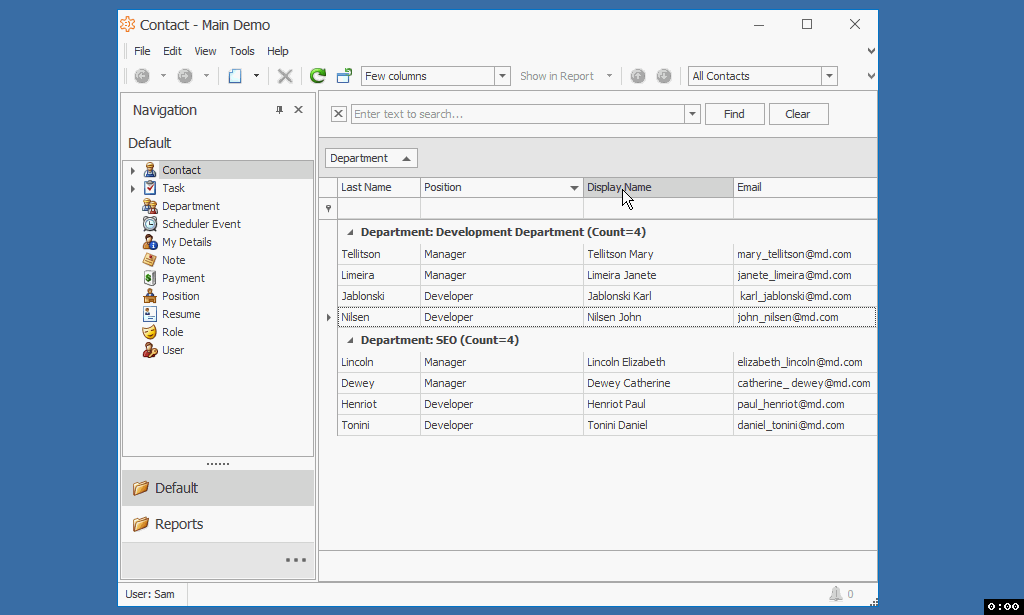The height and width of the screenshot is (615, 1024).
Task: Close the Navigation panel
Action: [x=298, y=110]
